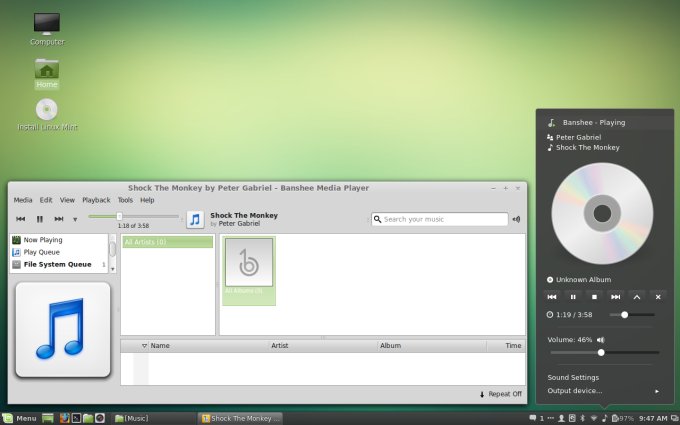This screenshot has width=680, height=425.
Task: Select File System Queue in sidebar
Action: [x=59, y=264]
